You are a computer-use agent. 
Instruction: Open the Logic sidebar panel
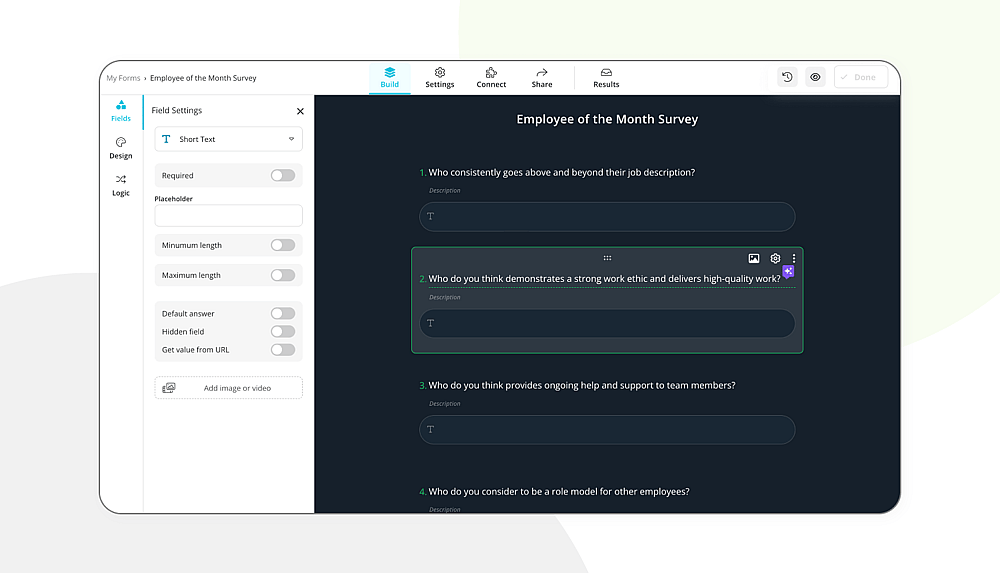click(x=121, y=185)
